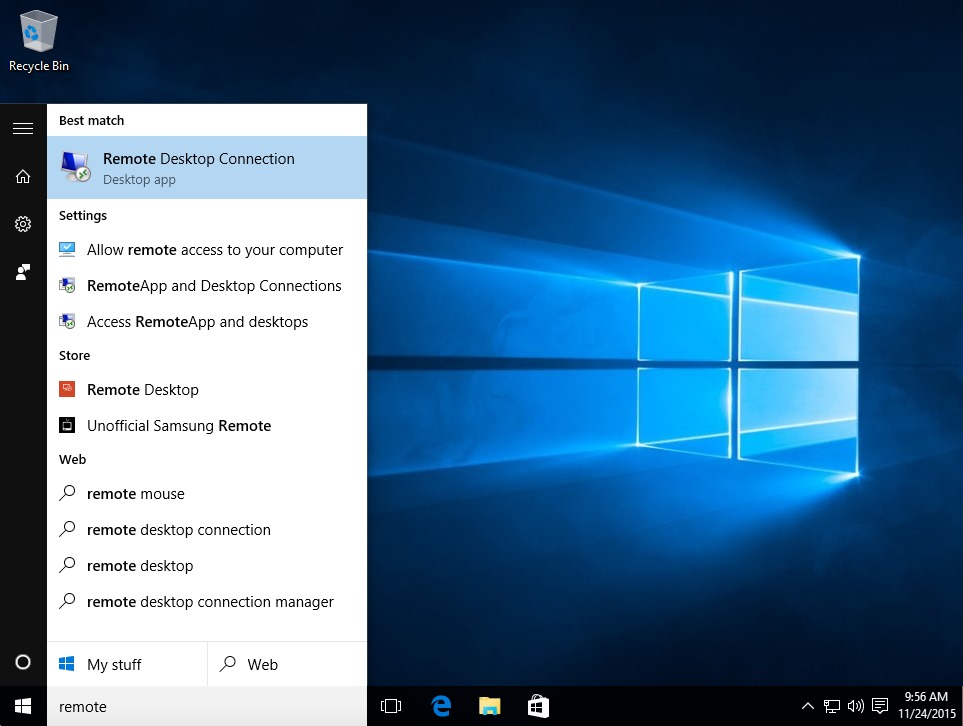This screenshot has height=726, width=963.
Task: Open RemoteApp and Desktop Connections setting
Action: click(207, 286)
